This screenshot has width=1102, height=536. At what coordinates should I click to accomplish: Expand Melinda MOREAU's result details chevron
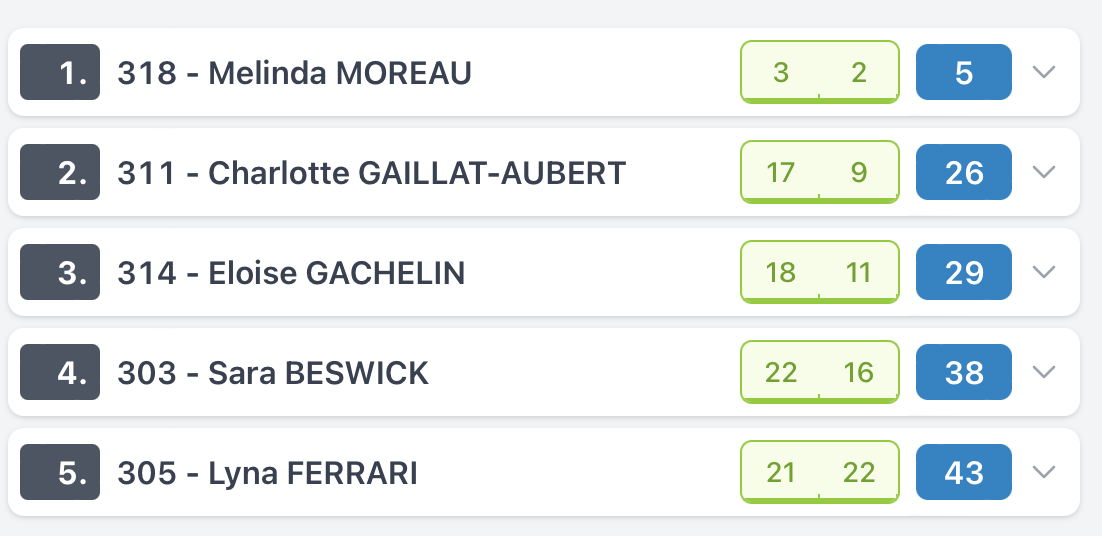click(1044, 72)
